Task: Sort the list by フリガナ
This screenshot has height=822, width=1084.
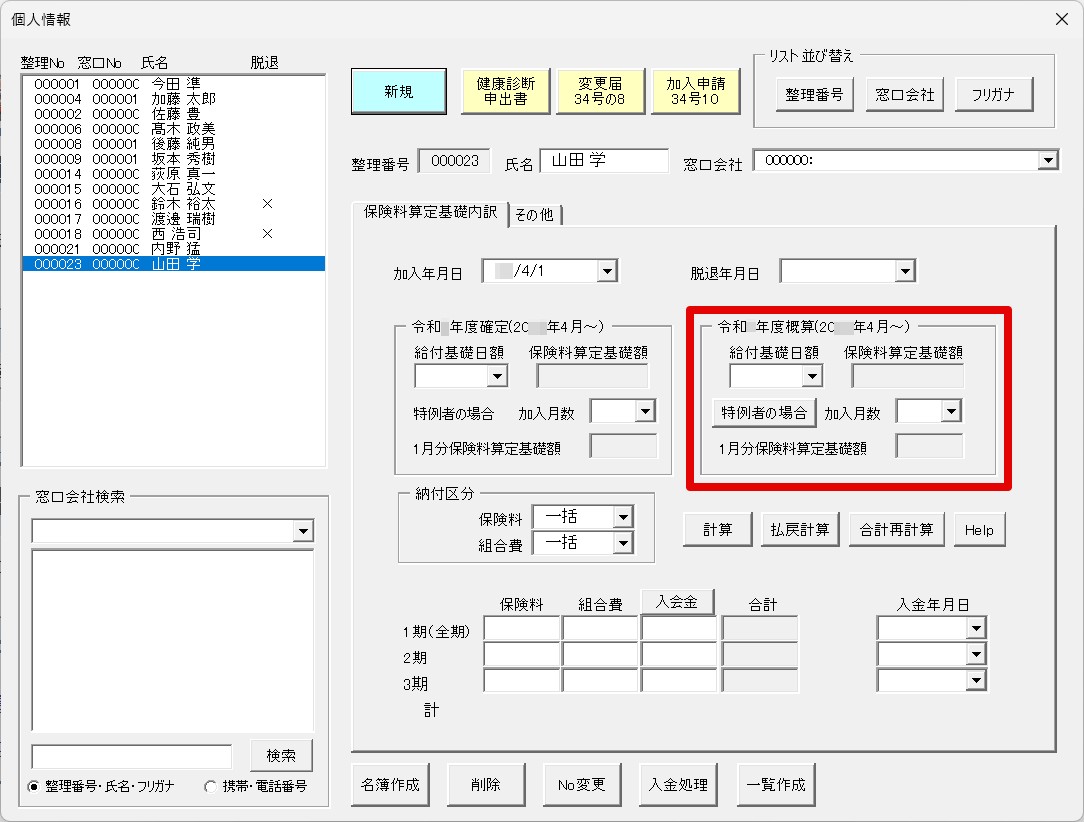Action: 994,94
